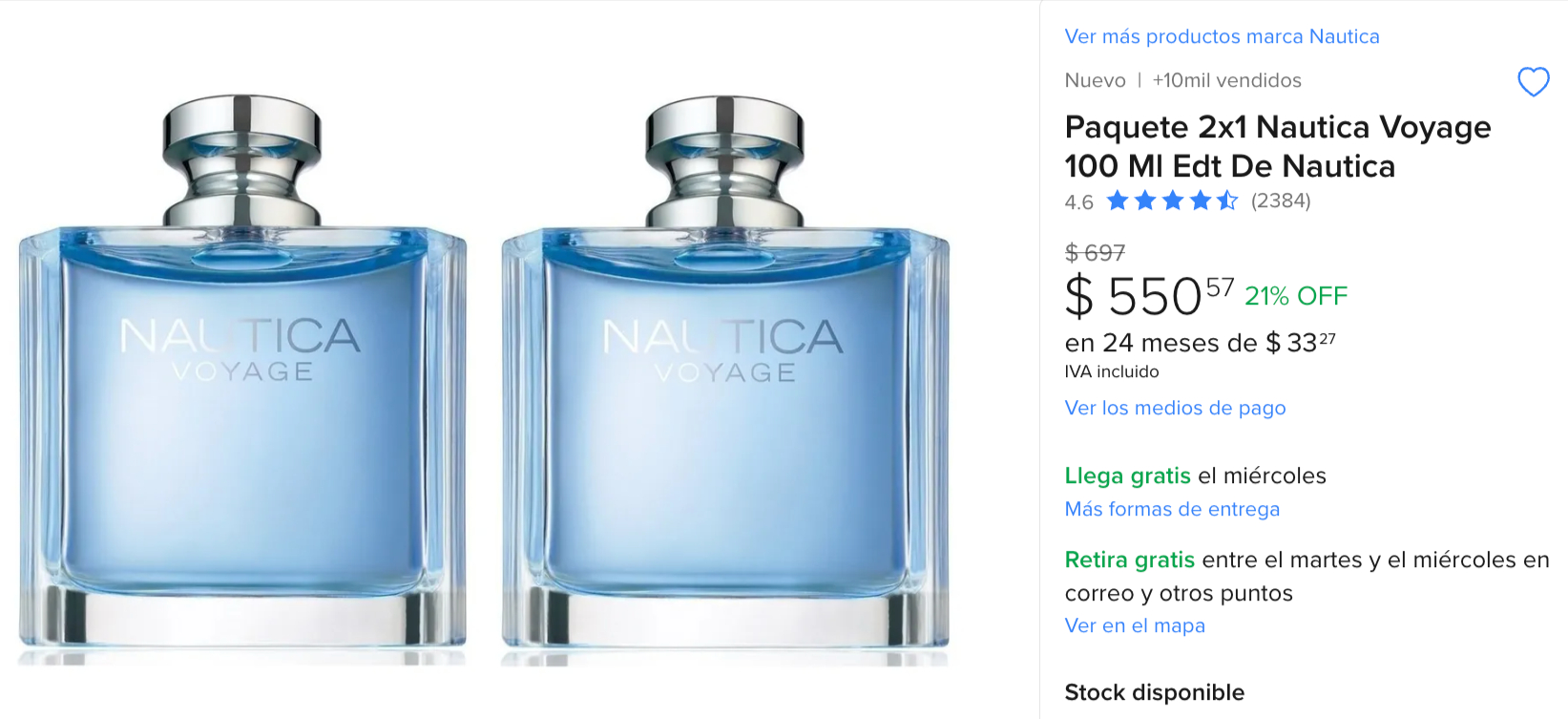Image resolution: width=1568 pixels, height=719 pixels.
Task: Click the right Nautica Voyage bottle image
Action: click(725, 379)
